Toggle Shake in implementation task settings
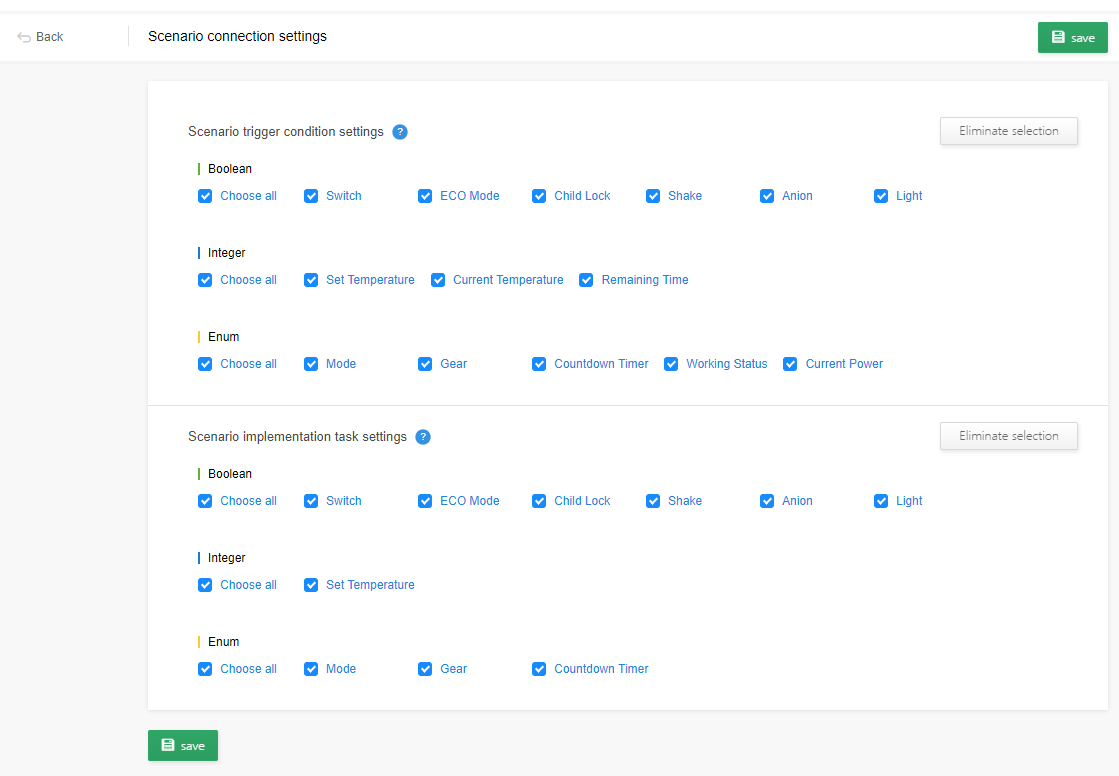Image resolution: width=1119 pixels, height=776 pixels. click(x=653, y=501)
